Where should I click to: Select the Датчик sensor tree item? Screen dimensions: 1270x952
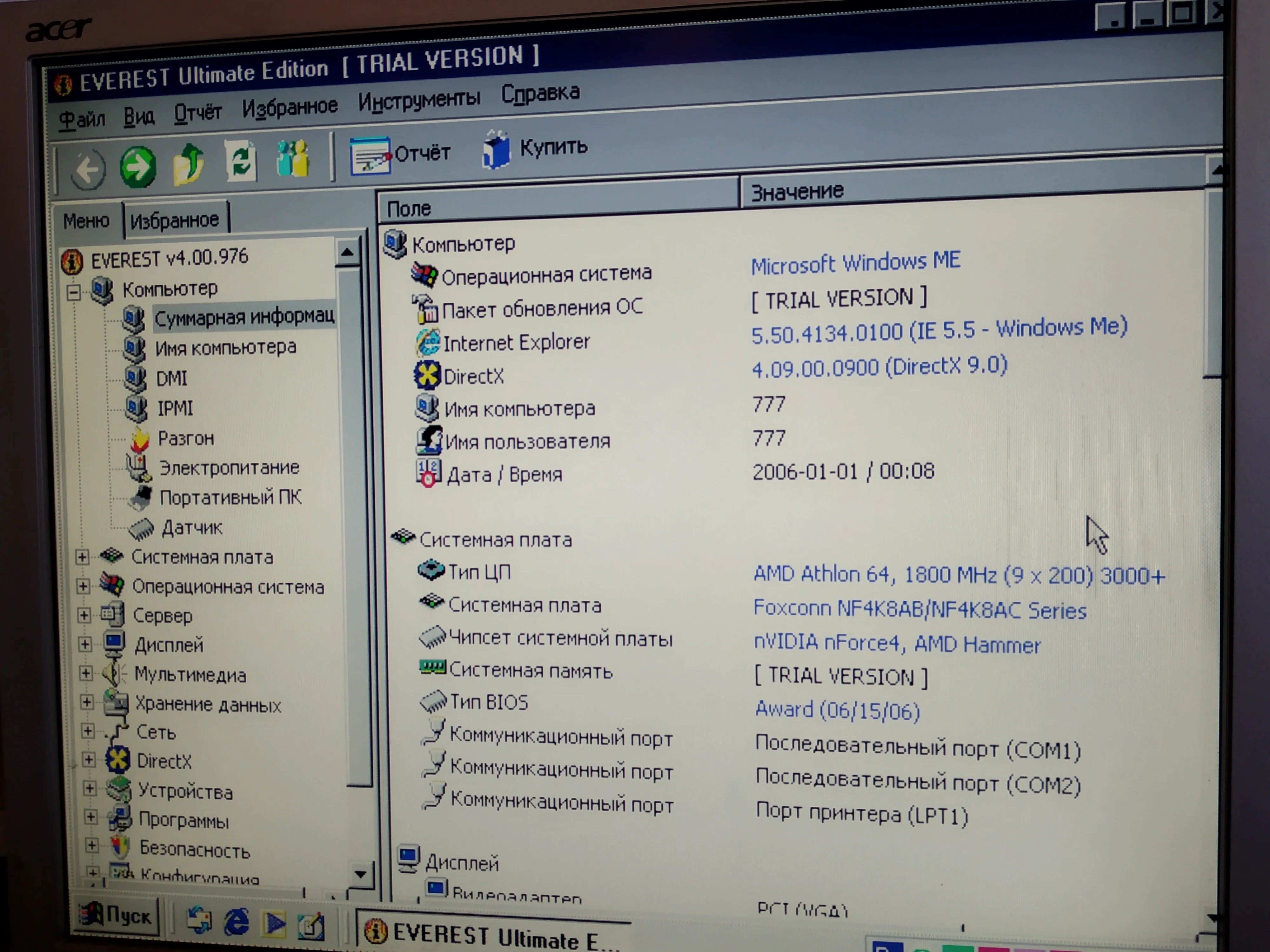pos(192,527)
